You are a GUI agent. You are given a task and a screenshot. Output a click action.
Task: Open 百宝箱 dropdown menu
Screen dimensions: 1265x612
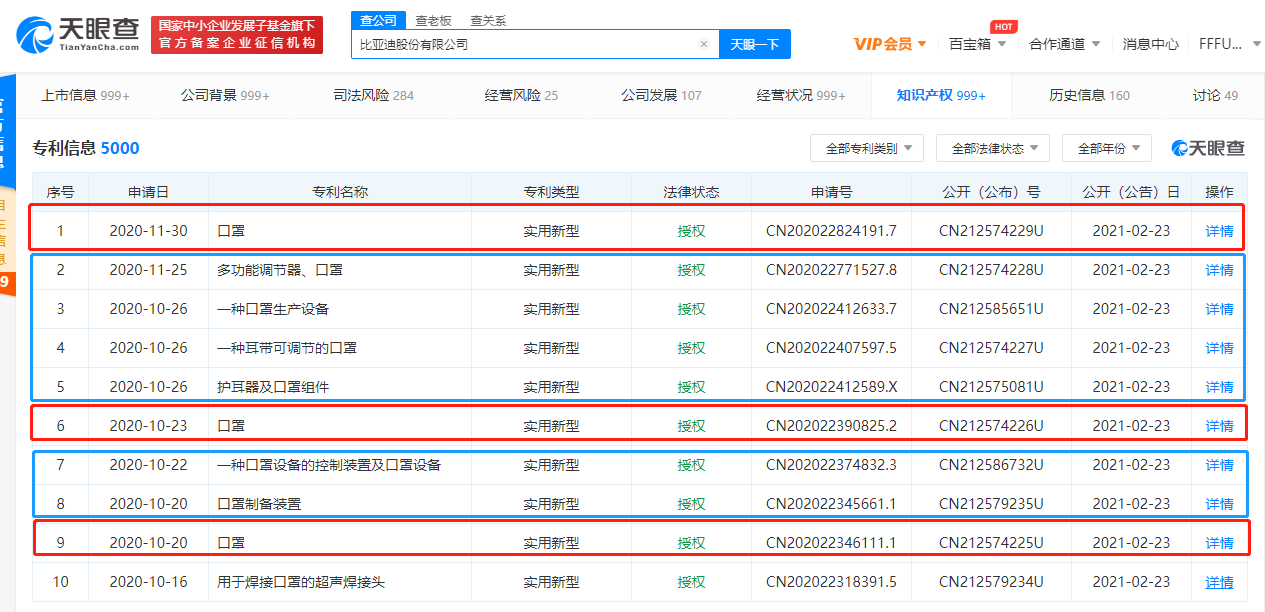[977, 44]
